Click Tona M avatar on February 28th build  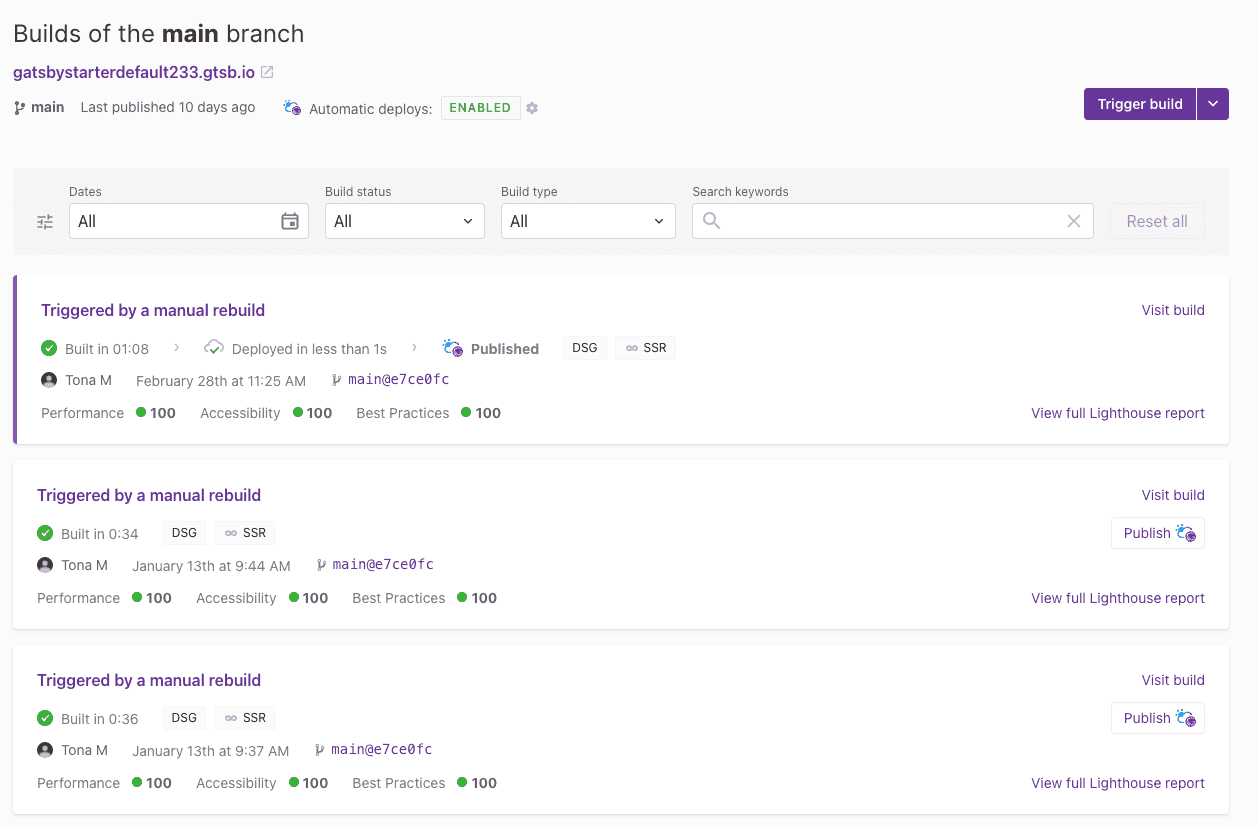[x=49, y=380]
